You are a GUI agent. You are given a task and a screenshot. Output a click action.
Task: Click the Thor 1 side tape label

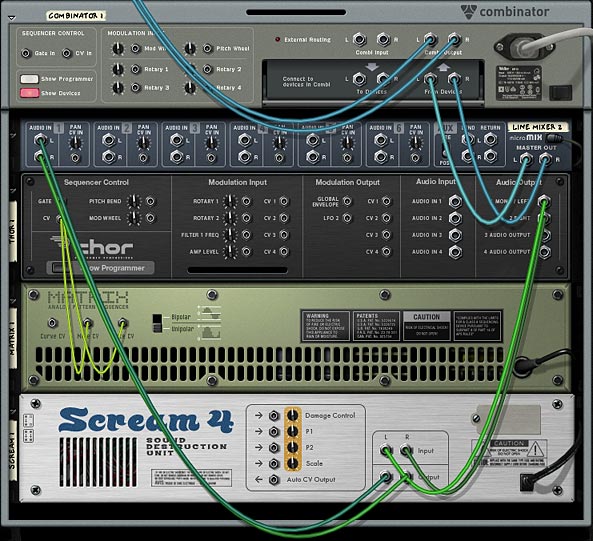(x=12, y=231)
